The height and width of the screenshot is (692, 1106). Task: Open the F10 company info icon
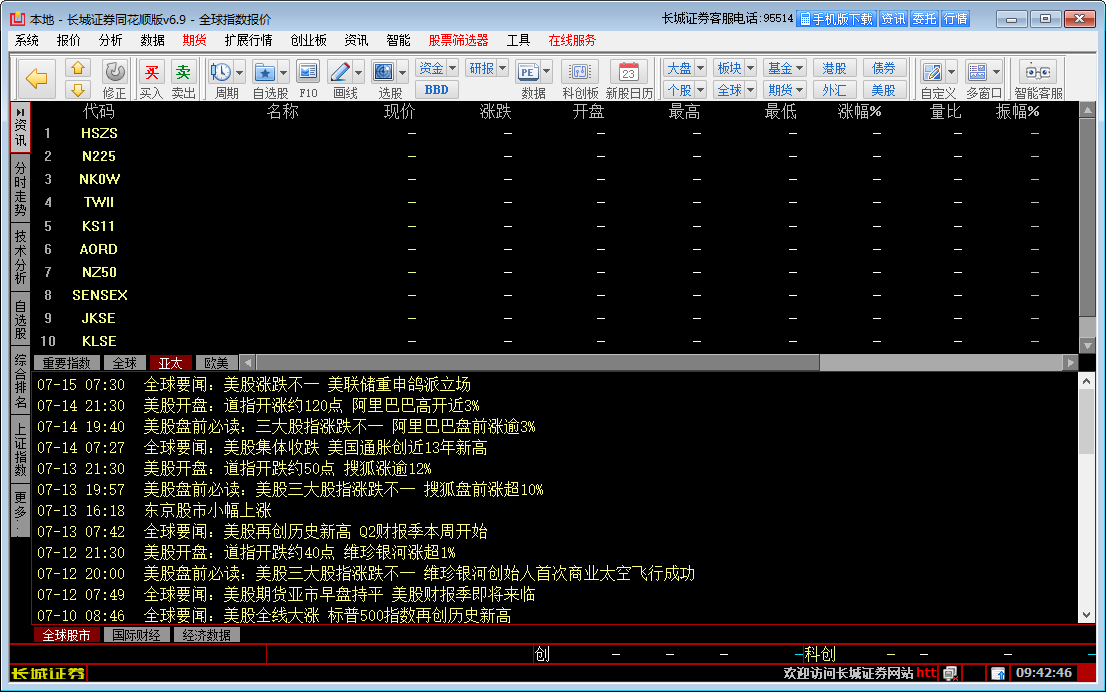click(308, 72)
